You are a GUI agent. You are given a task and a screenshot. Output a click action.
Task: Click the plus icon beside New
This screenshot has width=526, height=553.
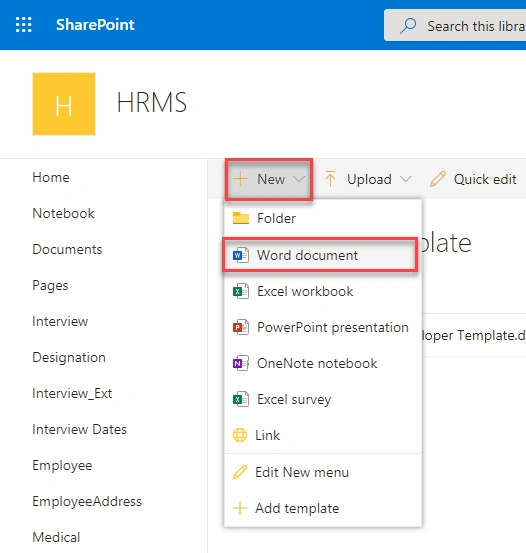click(x=241, y=179)
